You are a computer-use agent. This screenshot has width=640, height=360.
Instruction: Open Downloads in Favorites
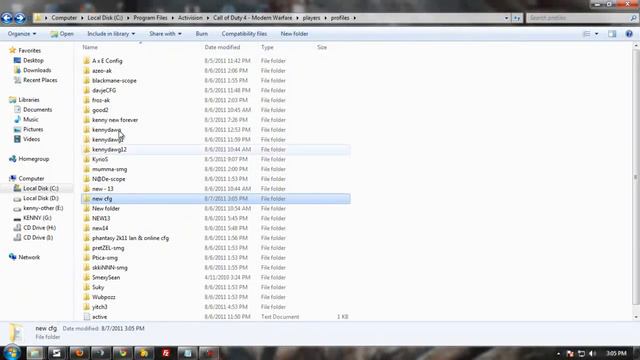pos(37,70)
